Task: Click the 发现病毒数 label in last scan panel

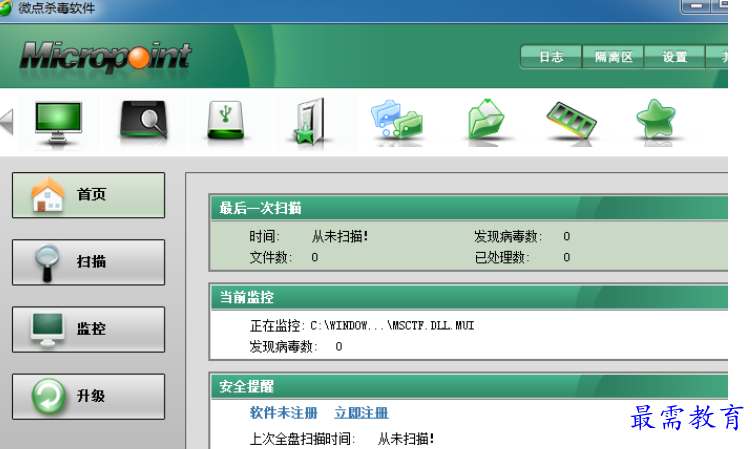Action: tap(508, 236)
